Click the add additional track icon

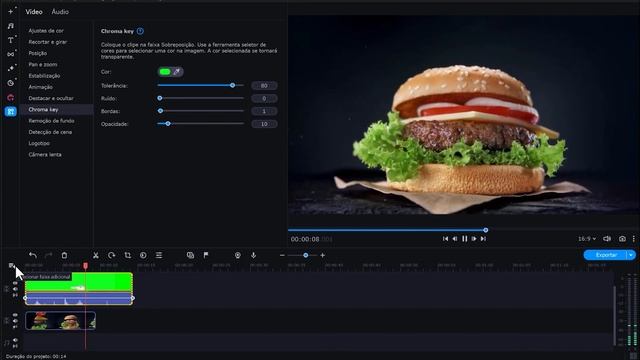pyautogui.click(x=11, y=266)
